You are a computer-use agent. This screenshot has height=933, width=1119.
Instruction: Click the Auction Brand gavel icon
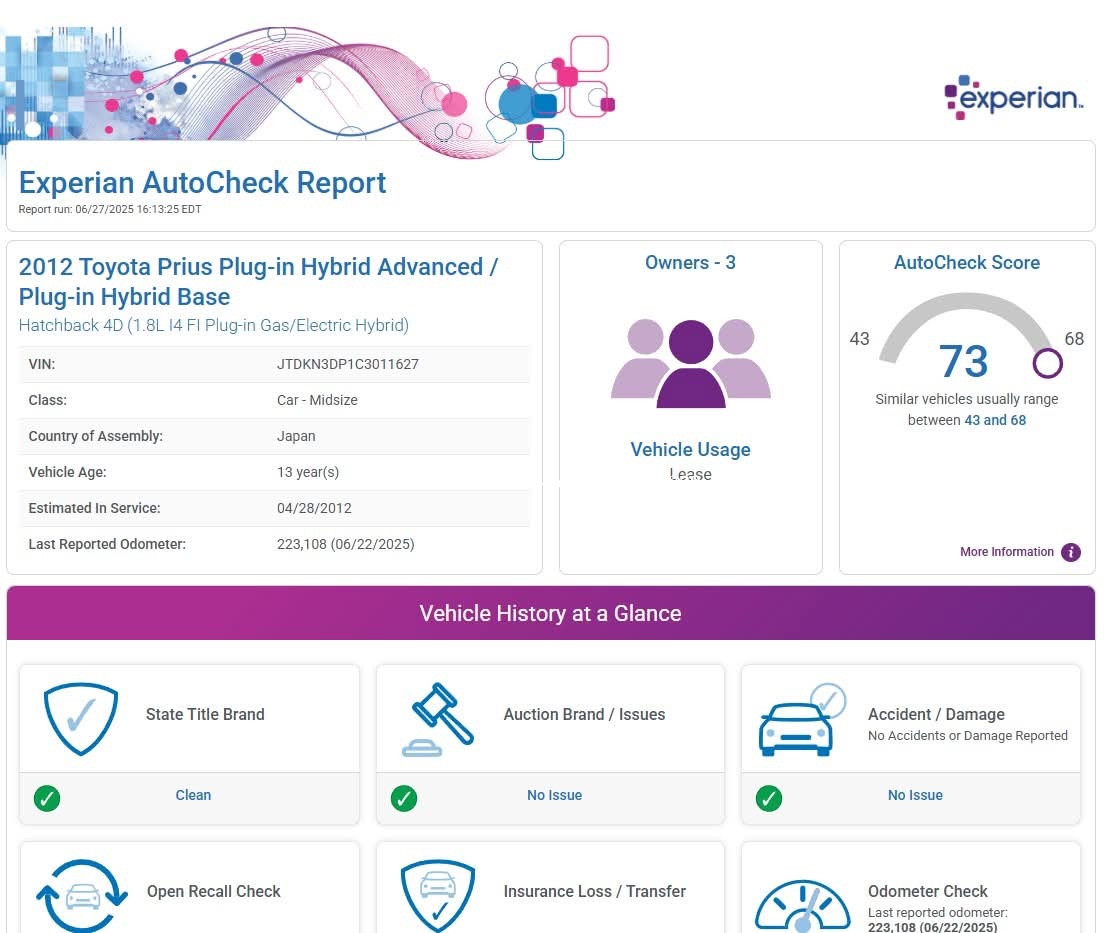click(x=437, y=720)
